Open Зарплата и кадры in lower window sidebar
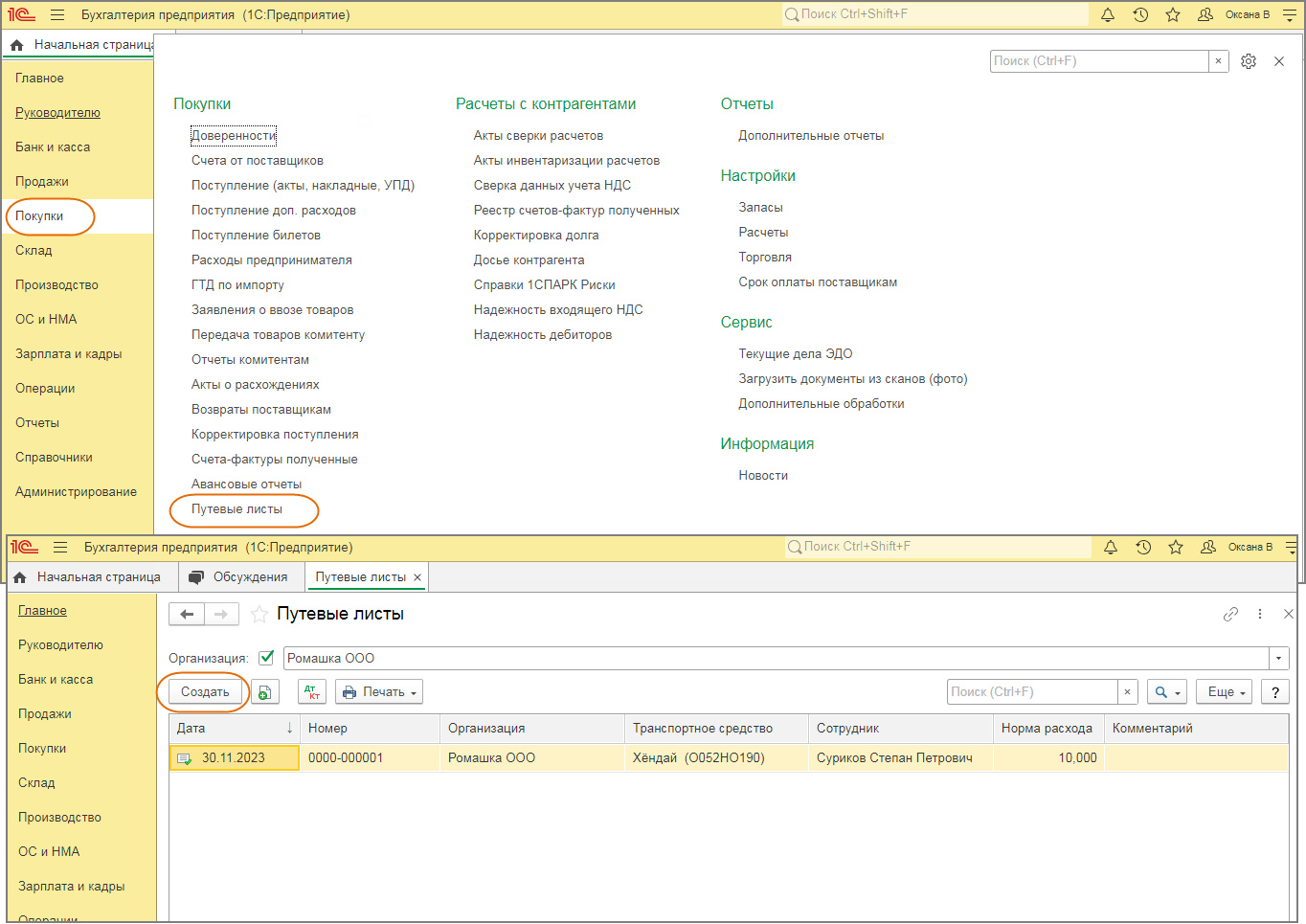Screen dimensions: 1306x924 coord(72,887)
